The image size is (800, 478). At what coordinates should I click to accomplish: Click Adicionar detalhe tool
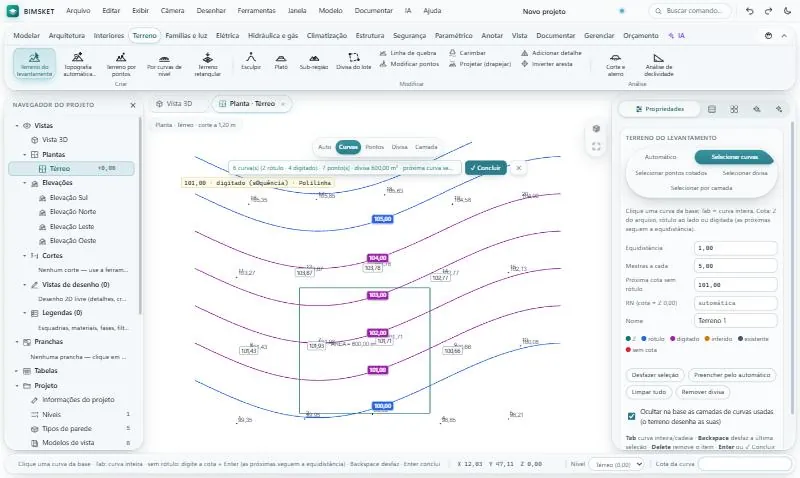click(x=551, y=53)
